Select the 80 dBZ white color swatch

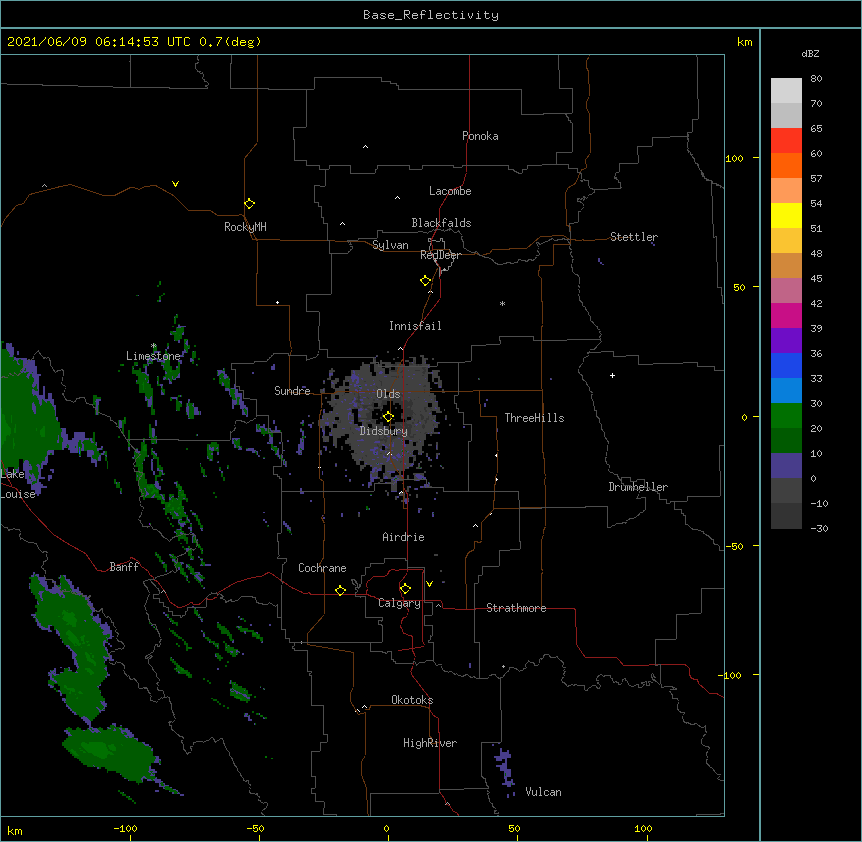(786, 91)
